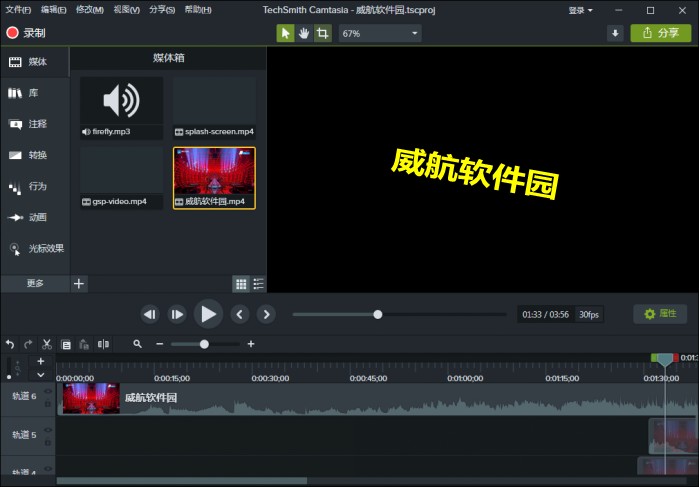Screen dimensions: 699x487
Task: Click the scissors cut icon
Action: click(47, 344)
